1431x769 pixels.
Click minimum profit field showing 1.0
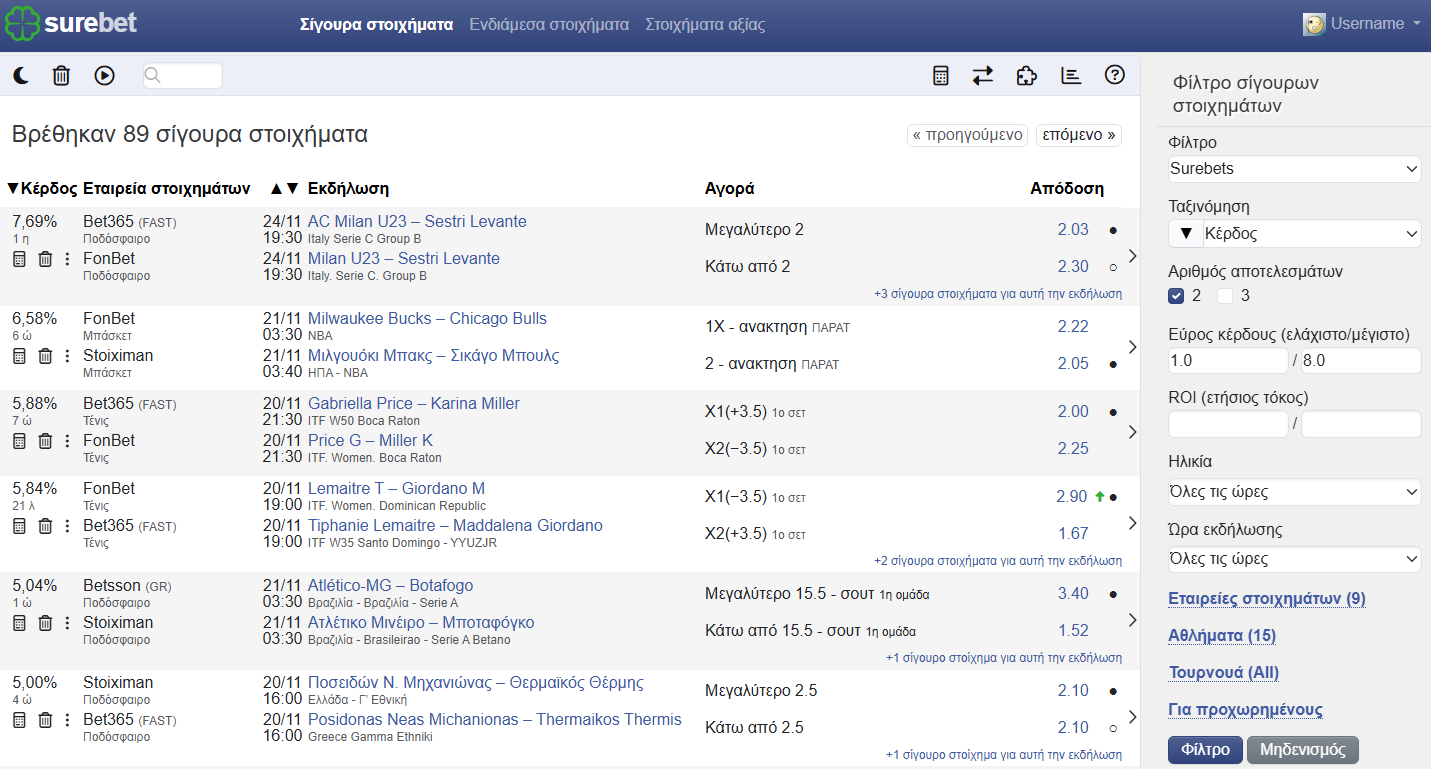coord(1228,361)
